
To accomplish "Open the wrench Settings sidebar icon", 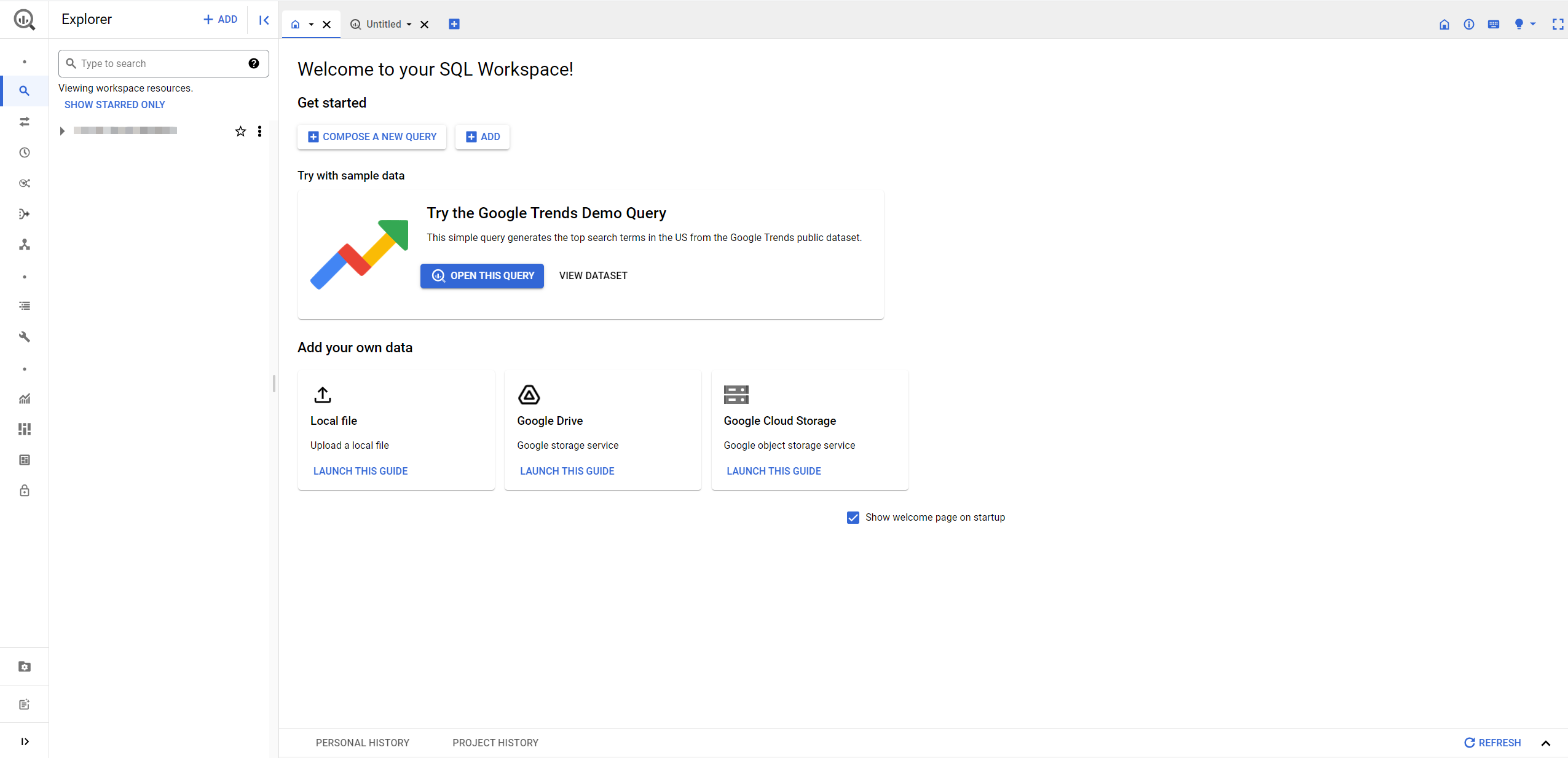I will click(25, 337).
